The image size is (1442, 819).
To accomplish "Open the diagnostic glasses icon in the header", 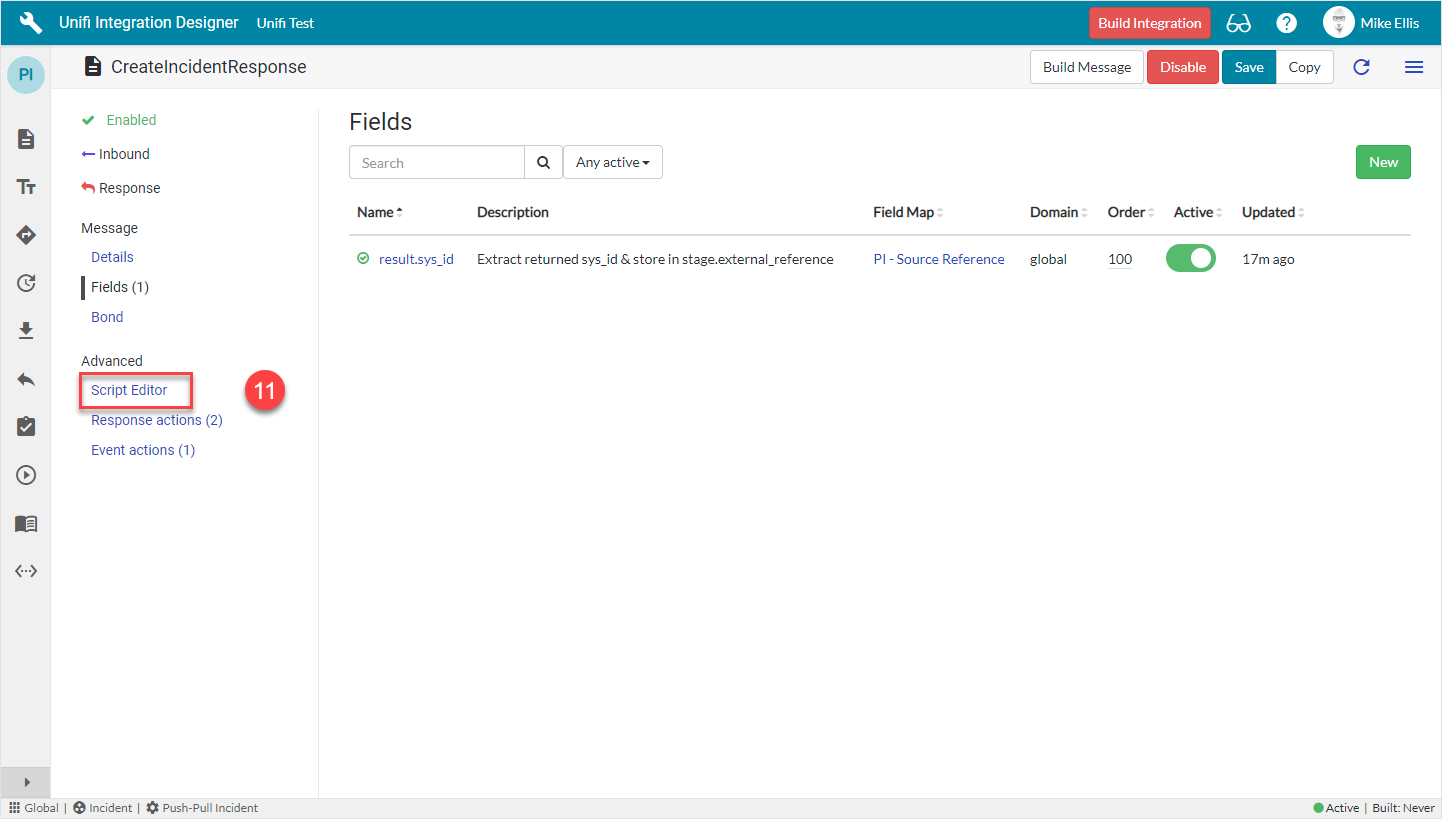I will point(1238,22).
